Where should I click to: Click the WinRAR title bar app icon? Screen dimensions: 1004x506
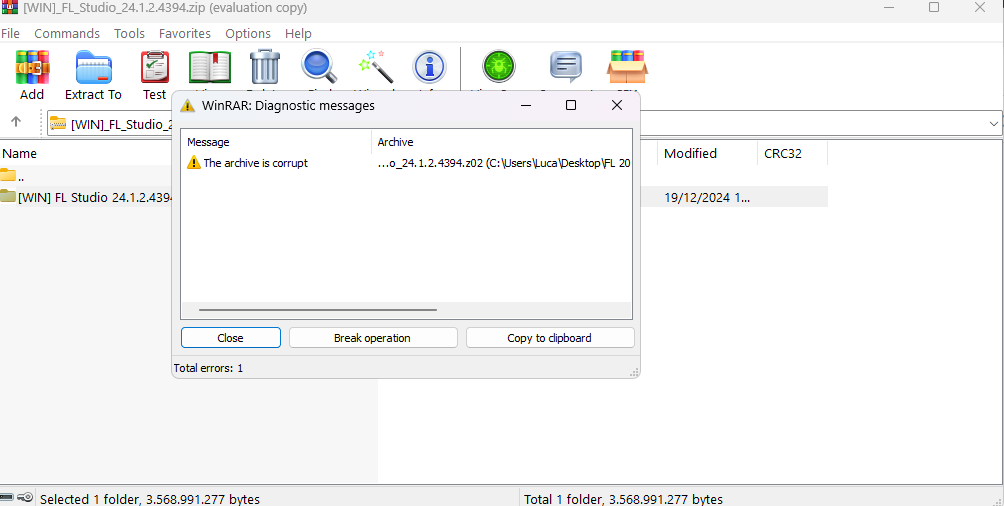9,8
